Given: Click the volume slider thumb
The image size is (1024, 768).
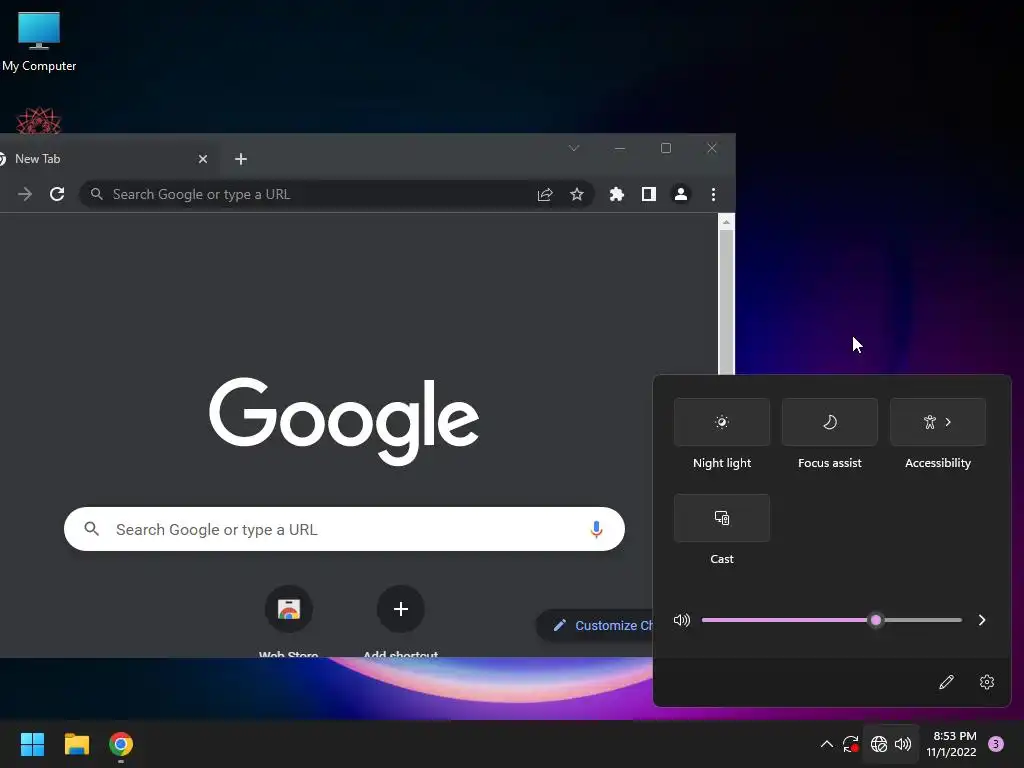Looking at the screenshot, I should coord(876,620).
